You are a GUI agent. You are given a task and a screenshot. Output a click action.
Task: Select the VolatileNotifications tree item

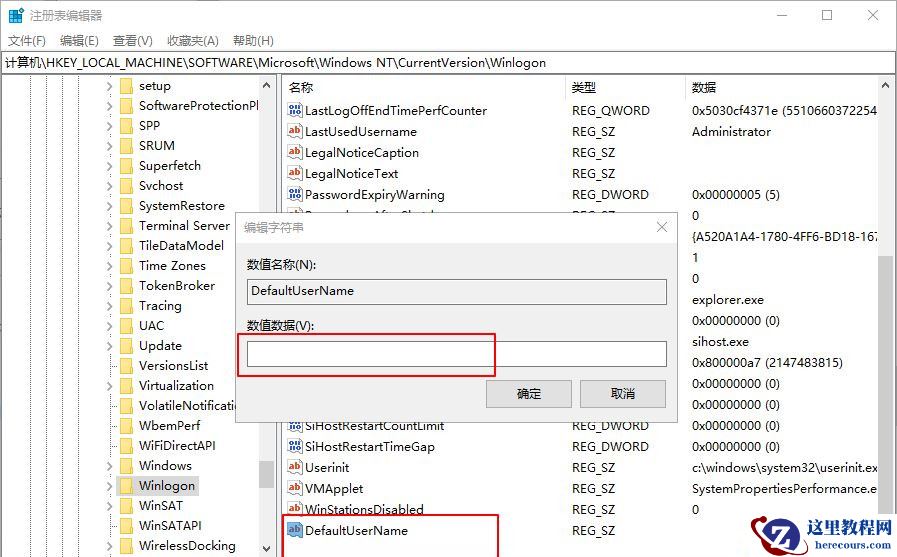(186, 406)
